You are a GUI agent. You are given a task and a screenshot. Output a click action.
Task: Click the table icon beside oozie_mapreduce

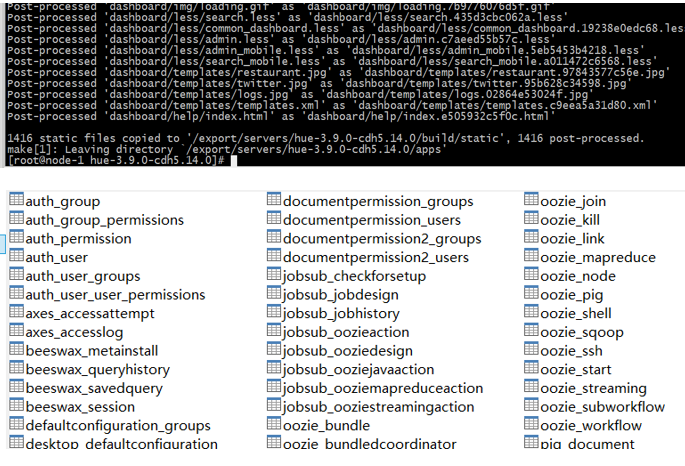(531, 255)
